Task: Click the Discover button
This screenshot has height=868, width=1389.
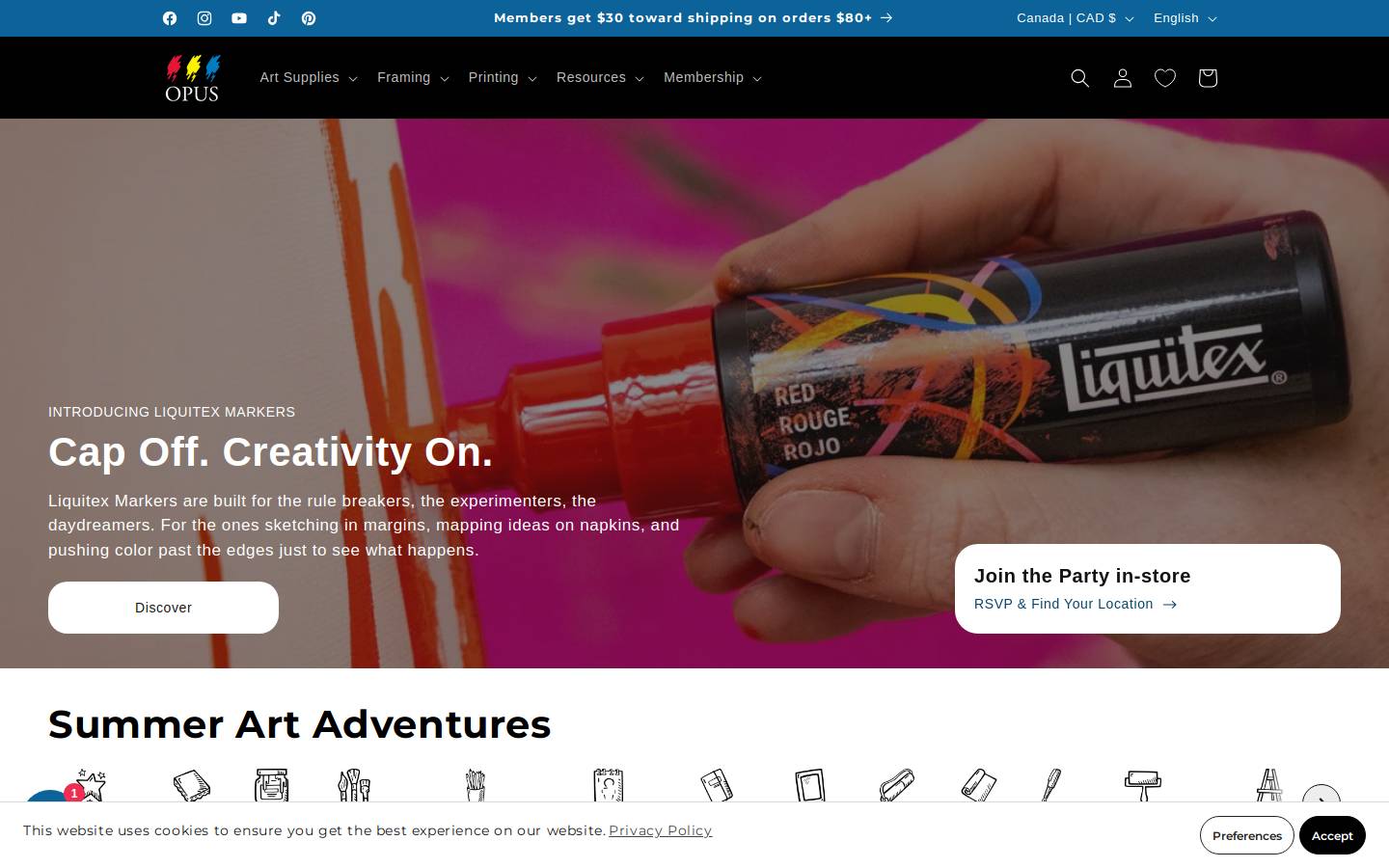Action: point(163,608)
